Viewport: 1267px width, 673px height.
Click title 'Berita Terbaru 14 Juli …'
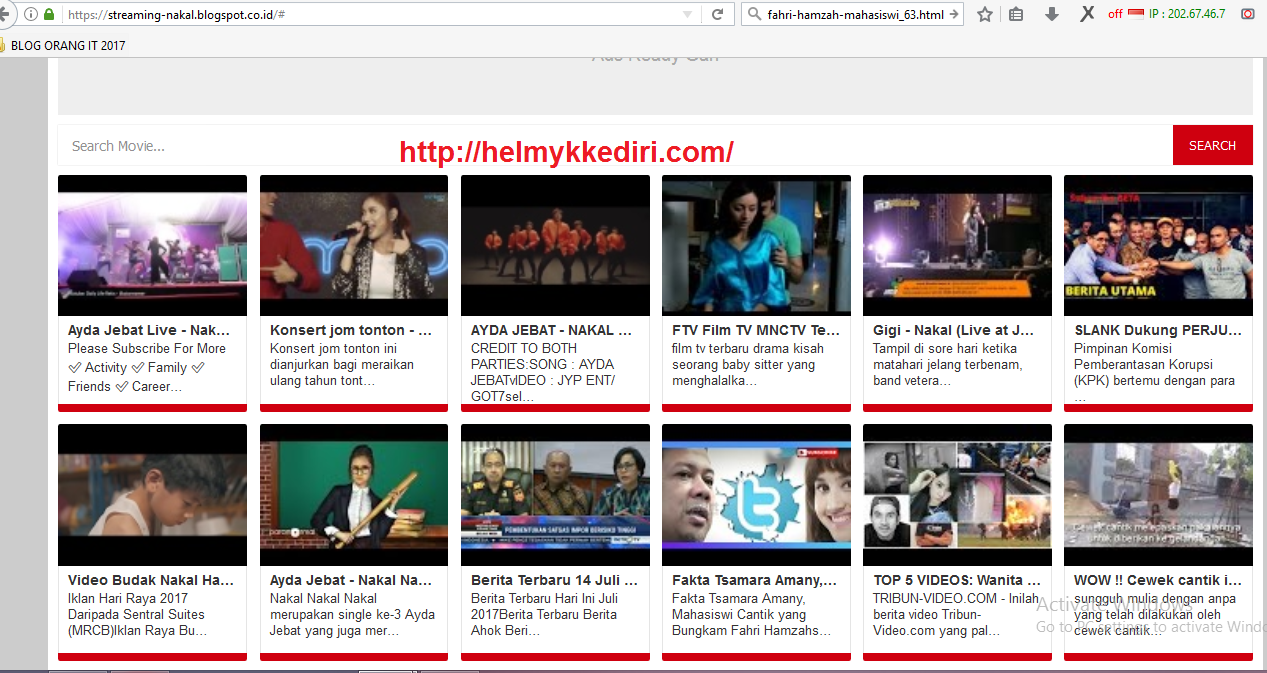(x=554, y=580)
